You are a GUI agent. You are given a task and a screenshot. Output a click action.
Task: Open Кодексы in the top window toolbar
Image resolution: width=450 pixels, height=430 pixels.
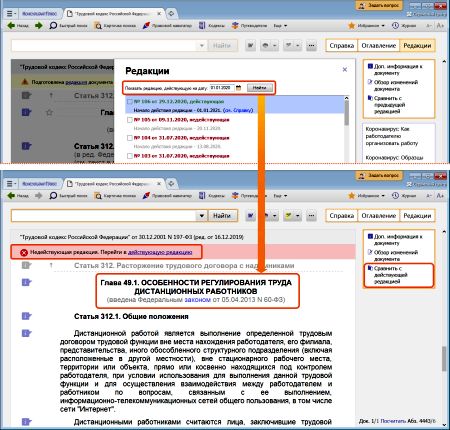(x=212, y=26)
